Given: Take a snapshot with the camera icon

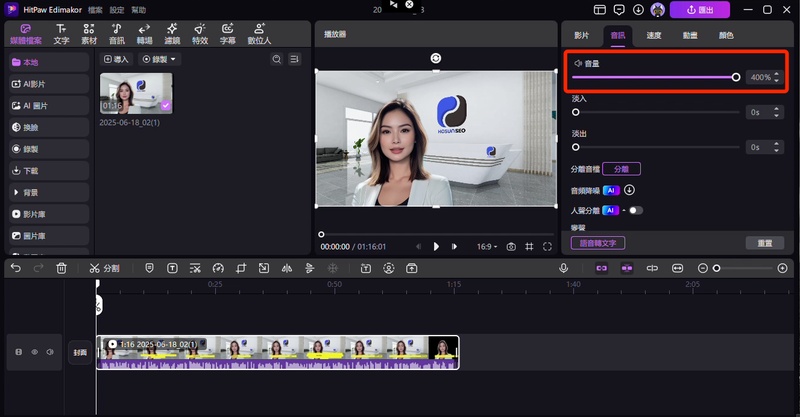Looking at the screenshot, I should coord(511,247).
